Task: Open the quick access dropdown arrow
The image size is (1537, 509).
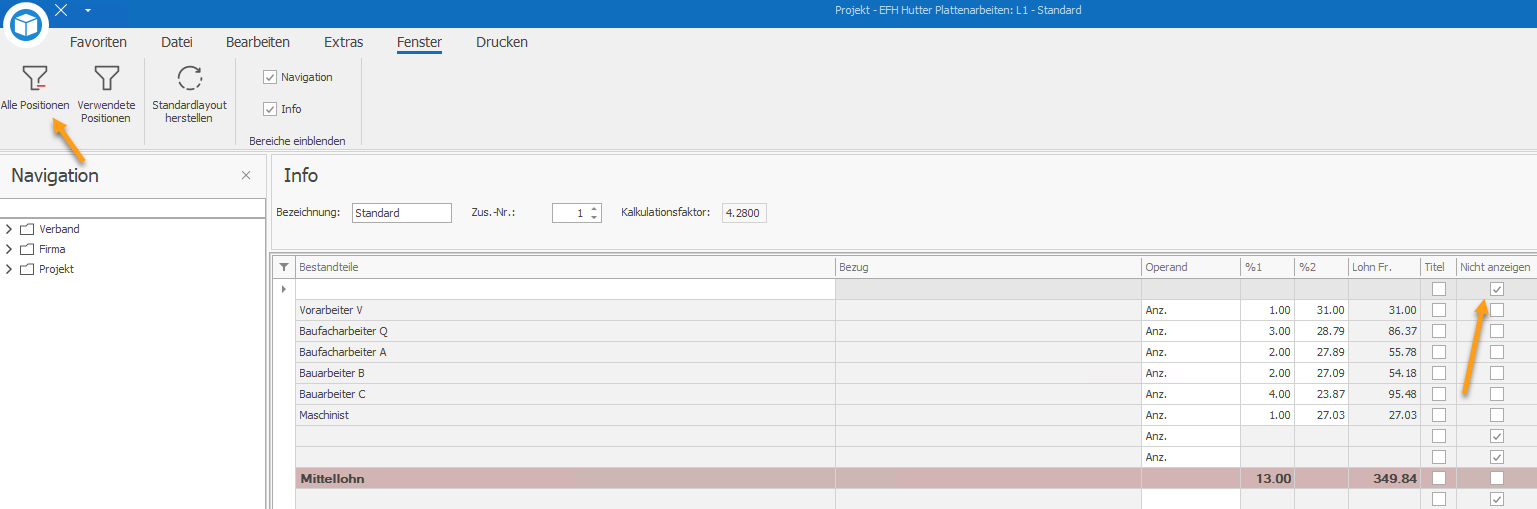Action: click(x=88, y=10)
